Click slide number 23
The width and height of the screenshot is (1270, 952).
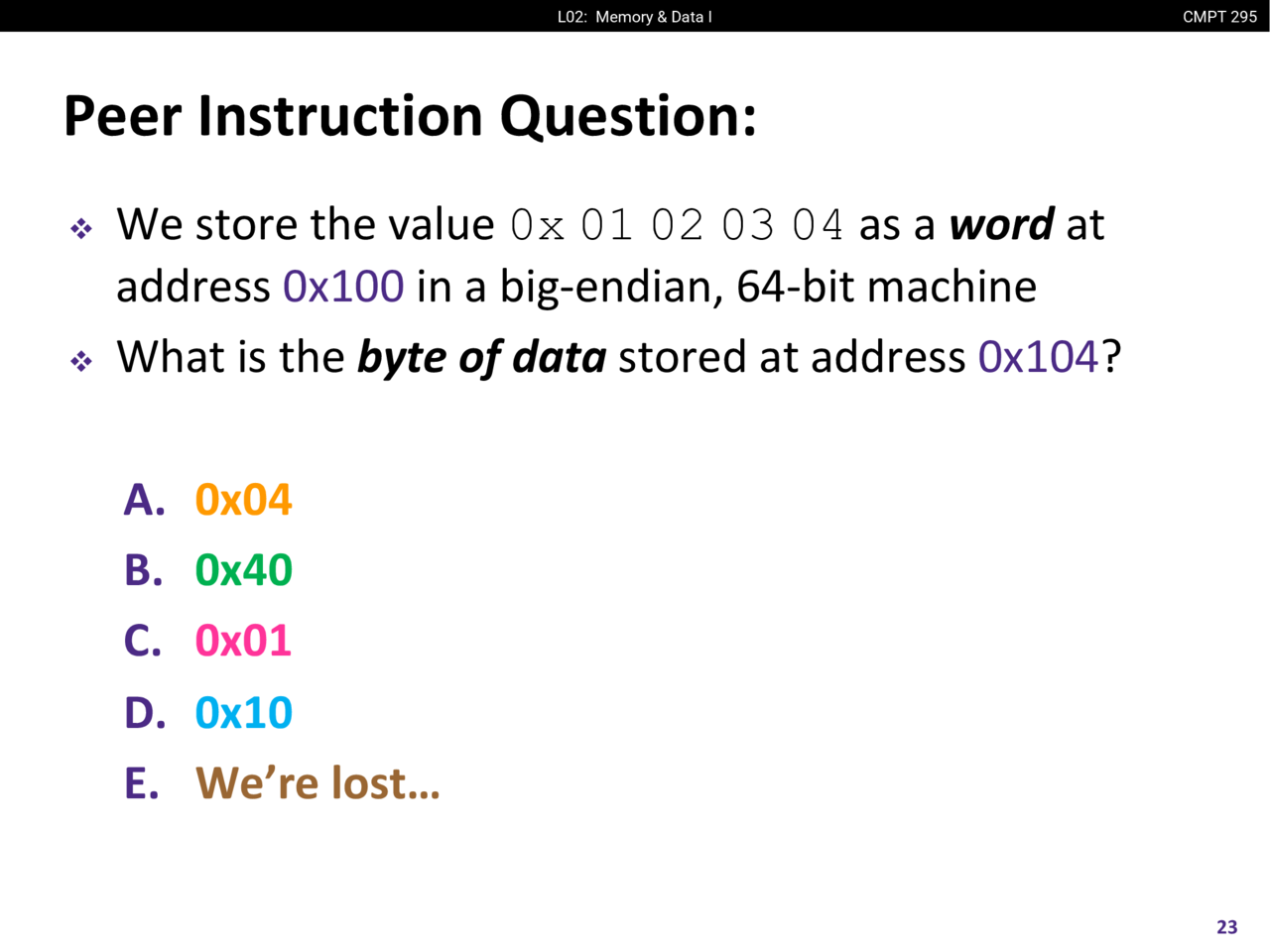coord(1227,926)
